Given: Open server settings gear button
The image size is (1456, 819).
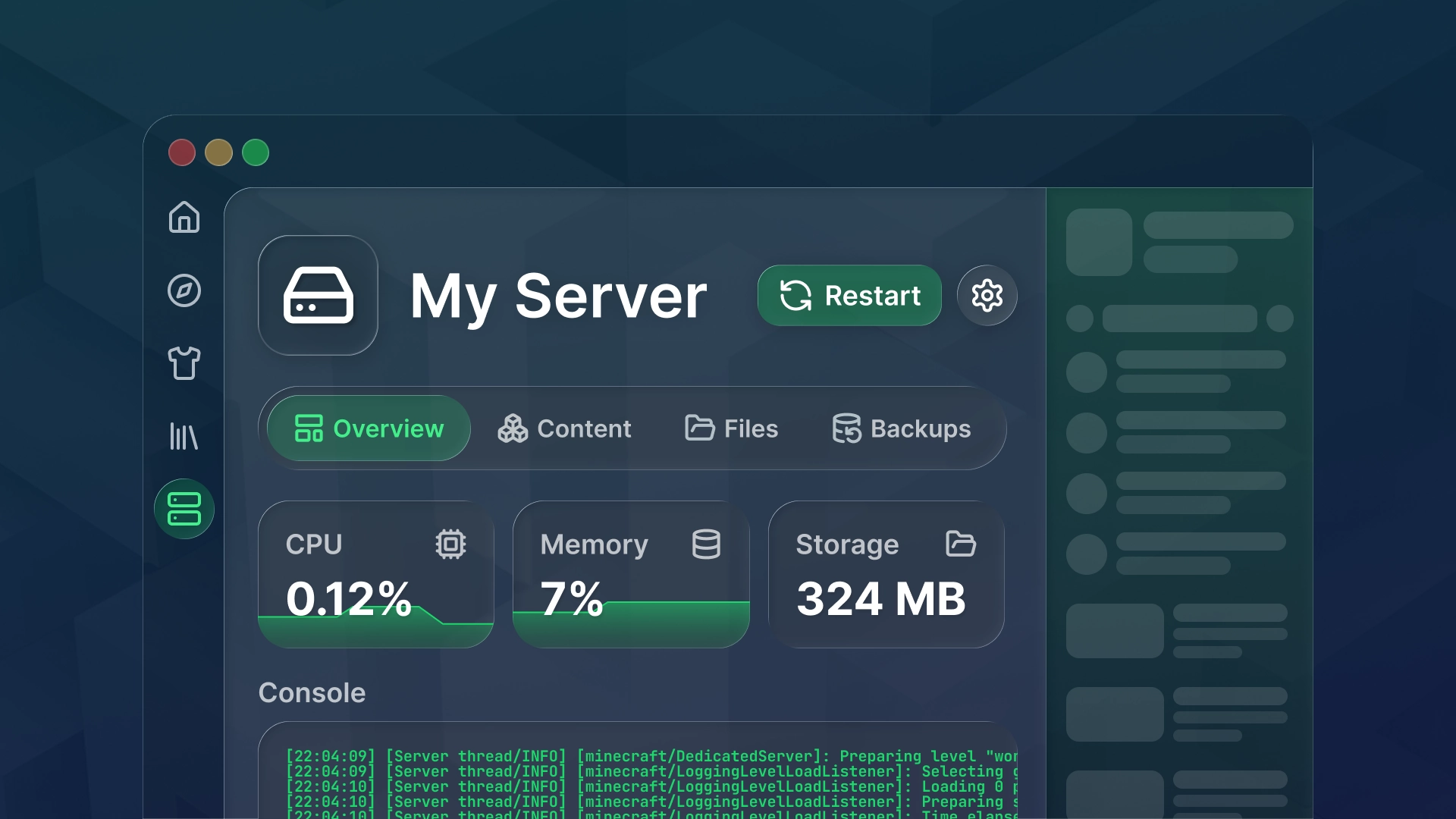Looking at the screenshot, I should click(987, 295).
